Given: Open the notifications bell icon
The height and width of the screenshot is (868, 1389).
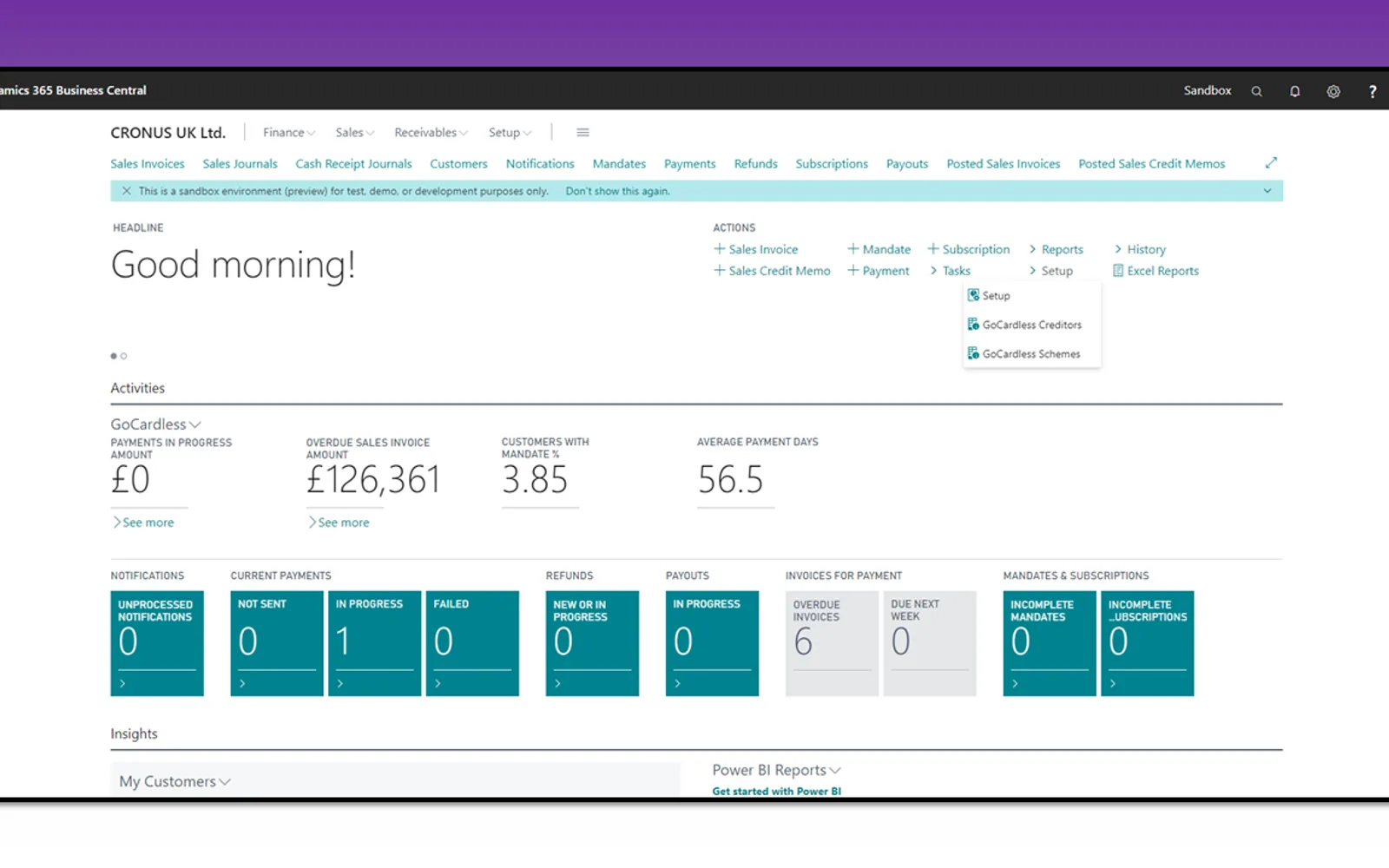Looking at the screenshot, I should pyautogui.click(x=1294, y=91).
